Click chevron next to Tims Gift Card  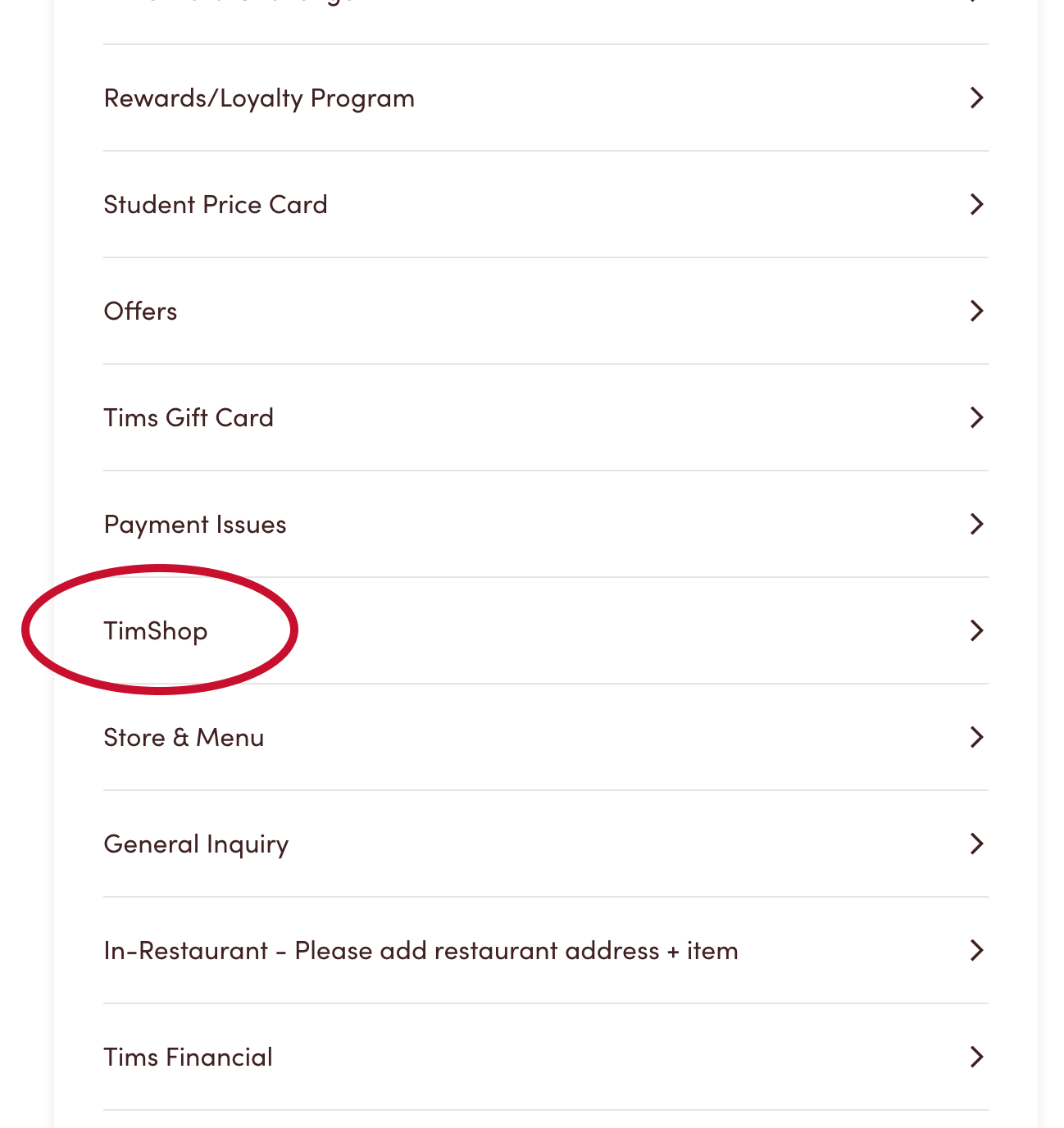(975, 418)
